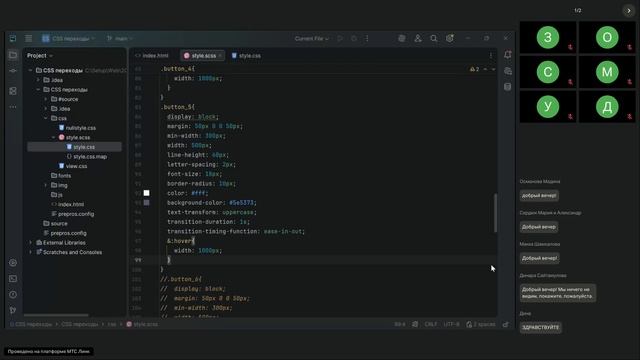640x360 pixels.
Task: Open the Terminal tool window
Action: click(13, 279)
